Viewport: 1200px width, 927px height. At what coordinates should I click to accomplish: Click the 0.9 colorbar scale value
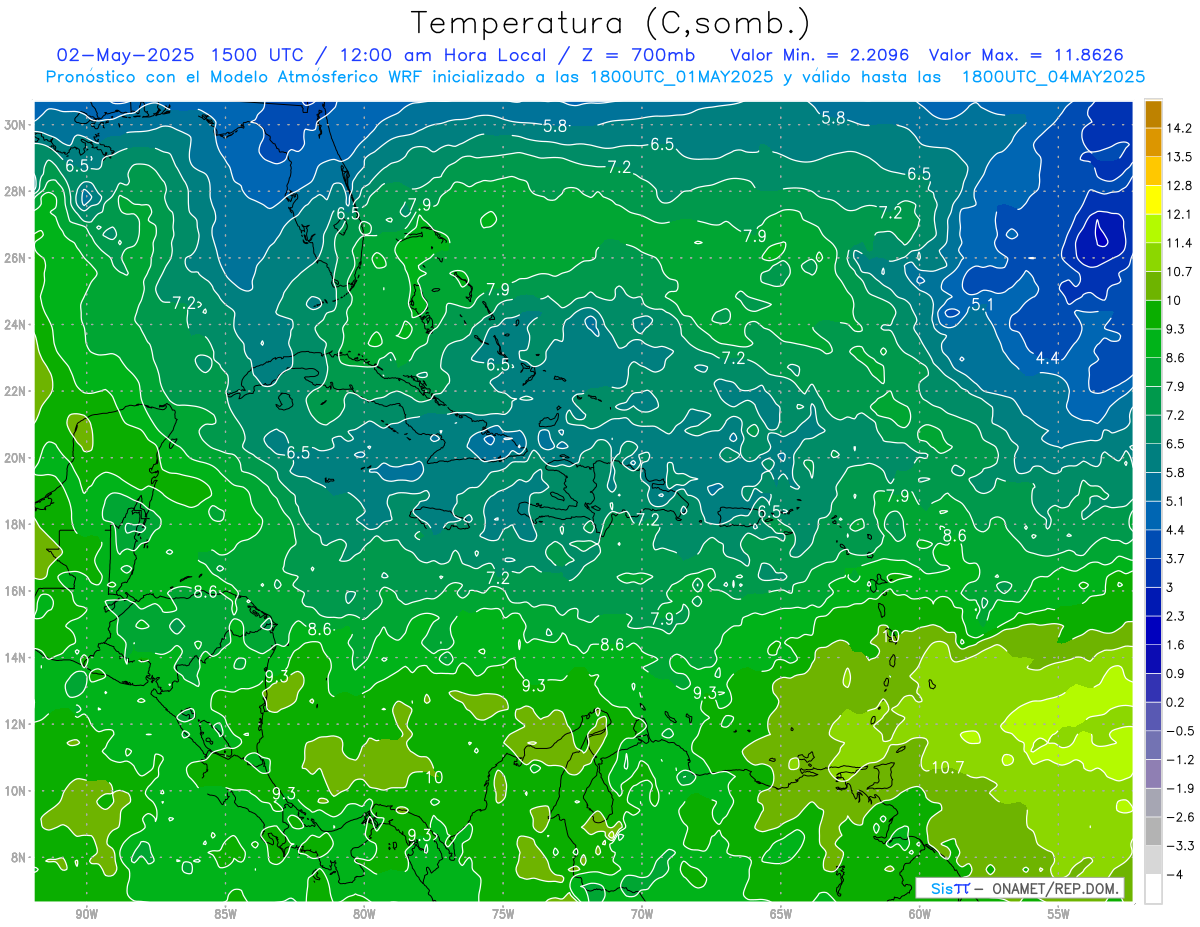point(1176,673)
